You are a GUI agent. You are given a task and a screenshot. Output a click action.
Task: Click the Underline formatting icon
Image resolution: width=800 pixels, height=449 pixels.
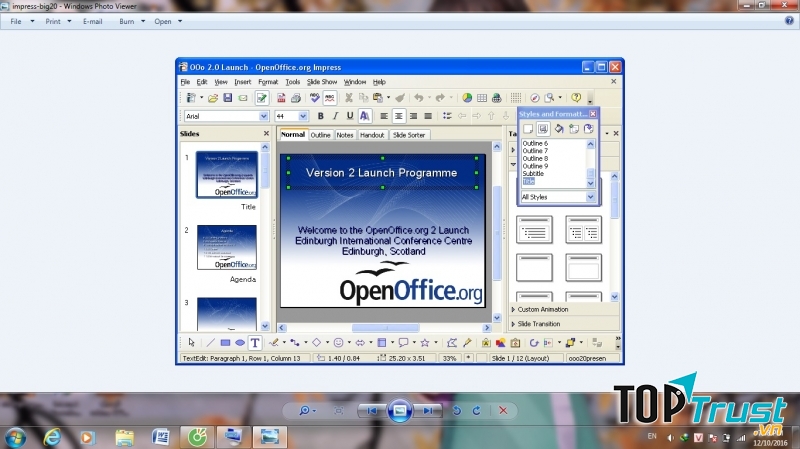(350, 116)
